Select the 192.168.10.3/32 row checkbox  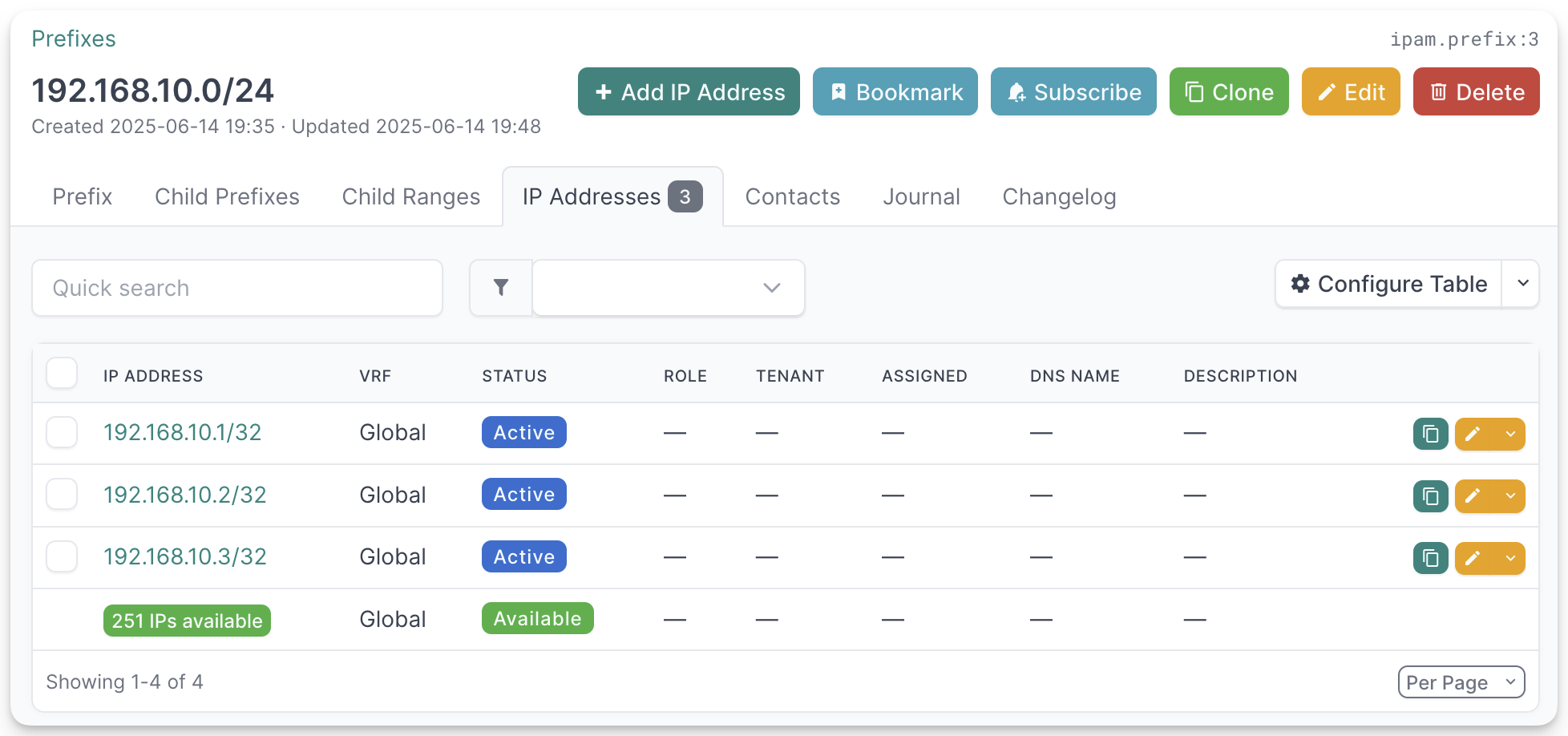point(62,556)
